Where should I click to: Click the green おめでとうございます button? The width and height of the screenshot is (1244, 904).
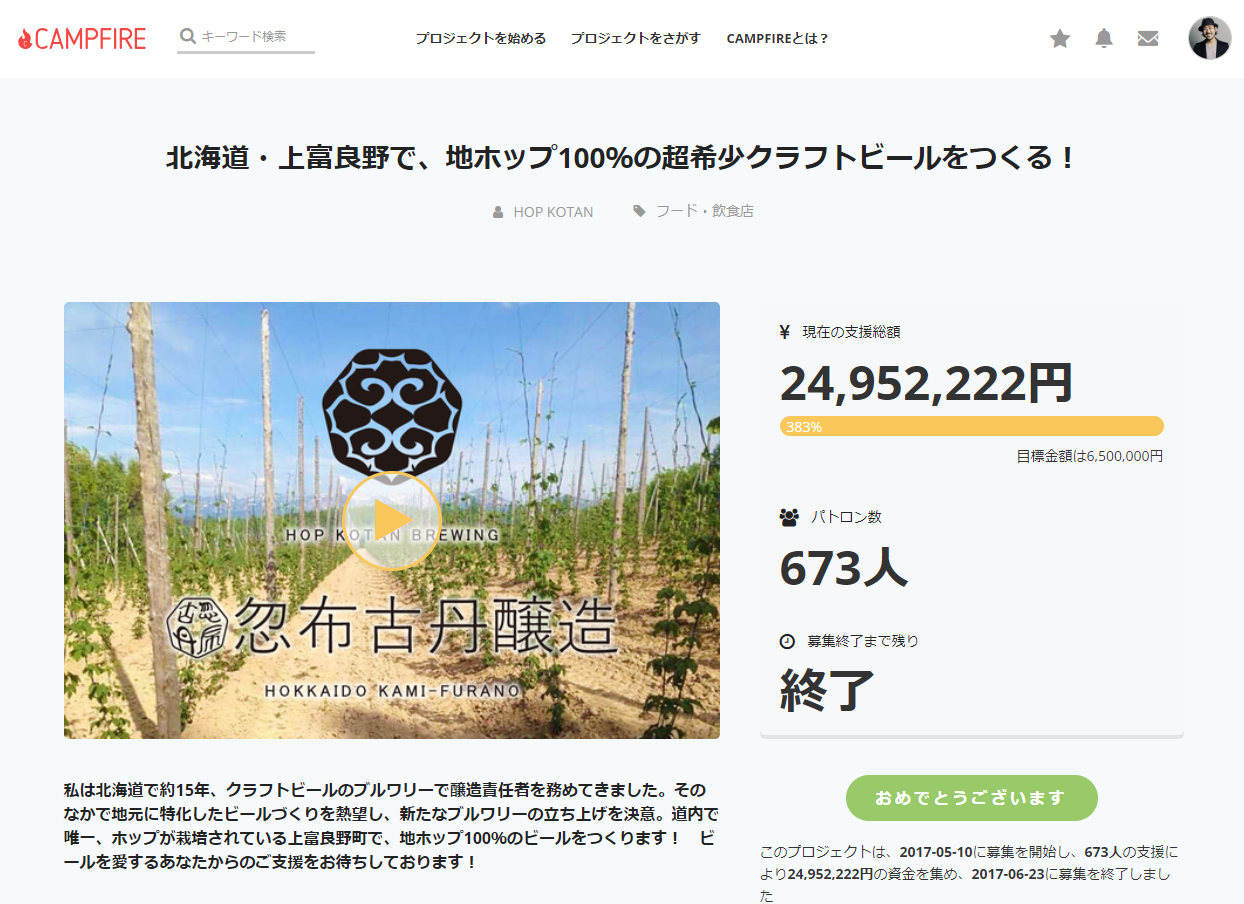(x=971, y=798)
